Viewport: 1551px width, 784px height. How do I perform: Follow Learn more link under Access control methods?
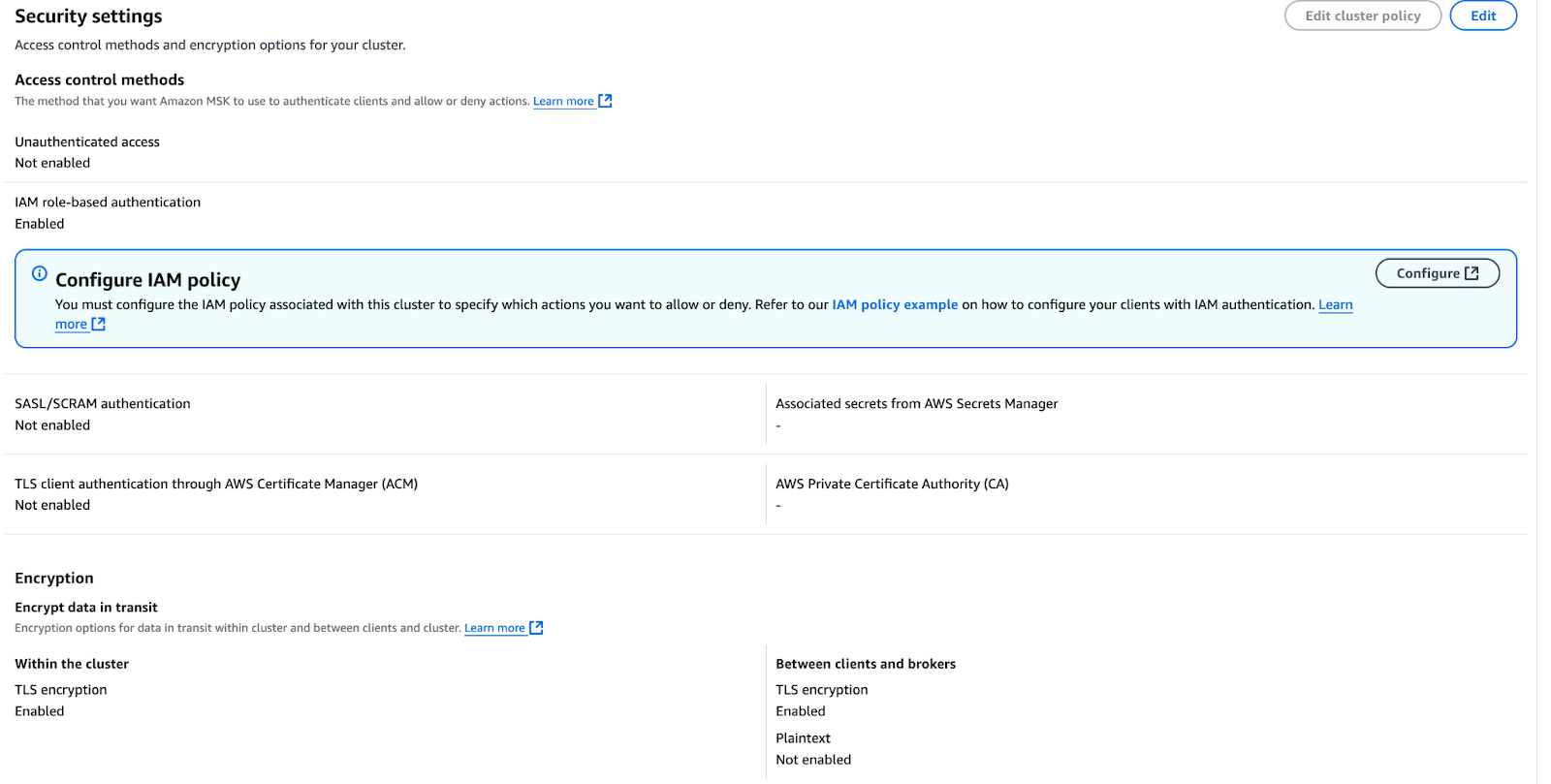[563, 101]
